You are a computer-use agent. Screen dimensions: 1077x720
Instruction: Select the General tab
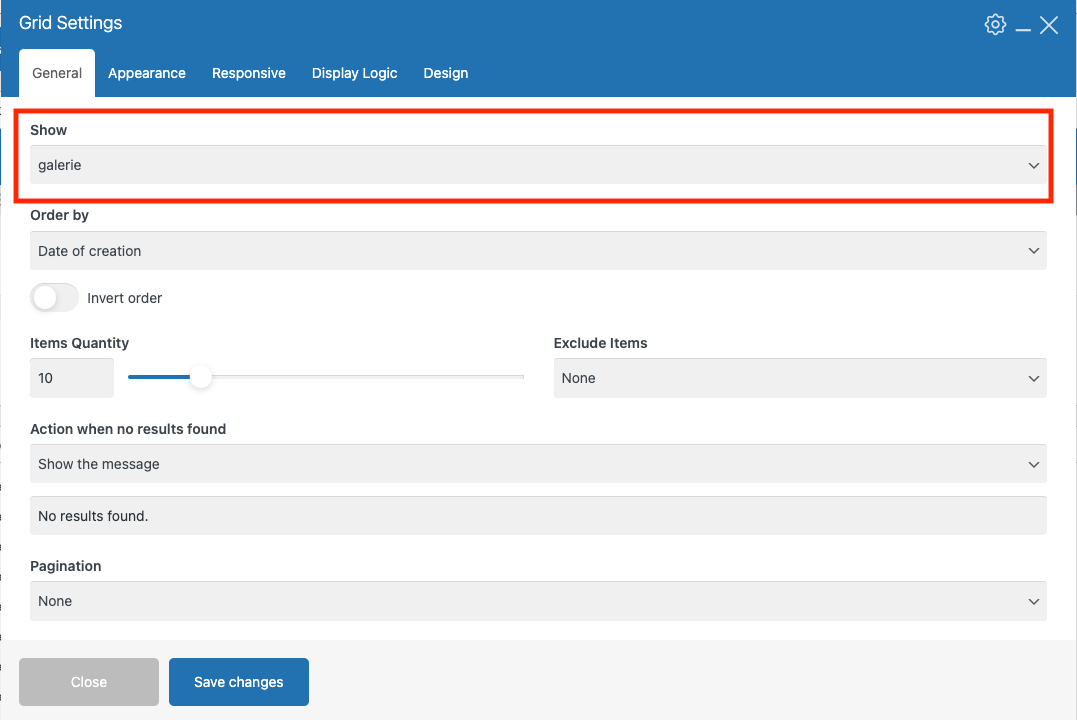(x=57, y=73)
